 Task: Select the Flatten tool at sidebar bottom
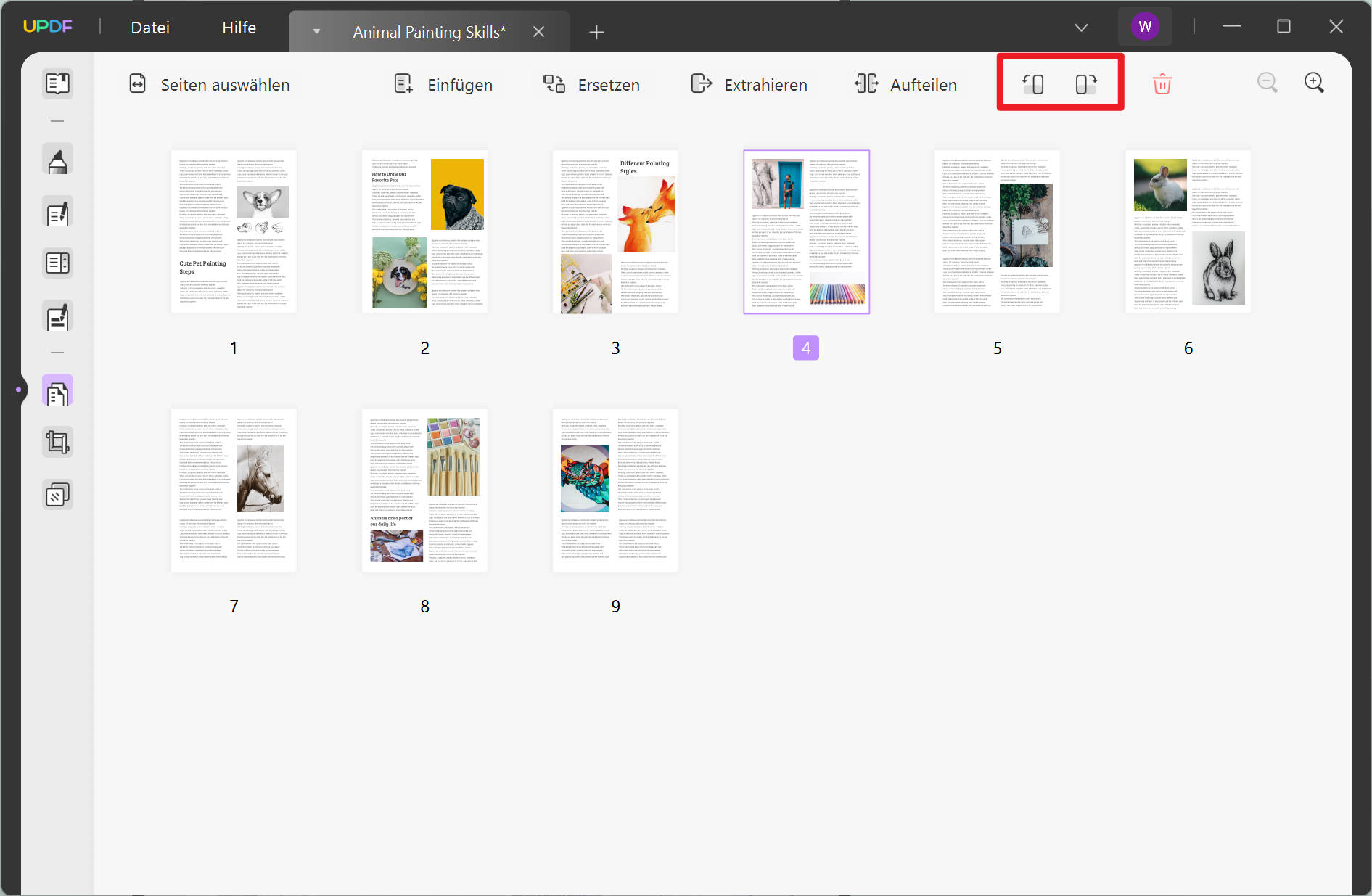[x=57, y=494]
